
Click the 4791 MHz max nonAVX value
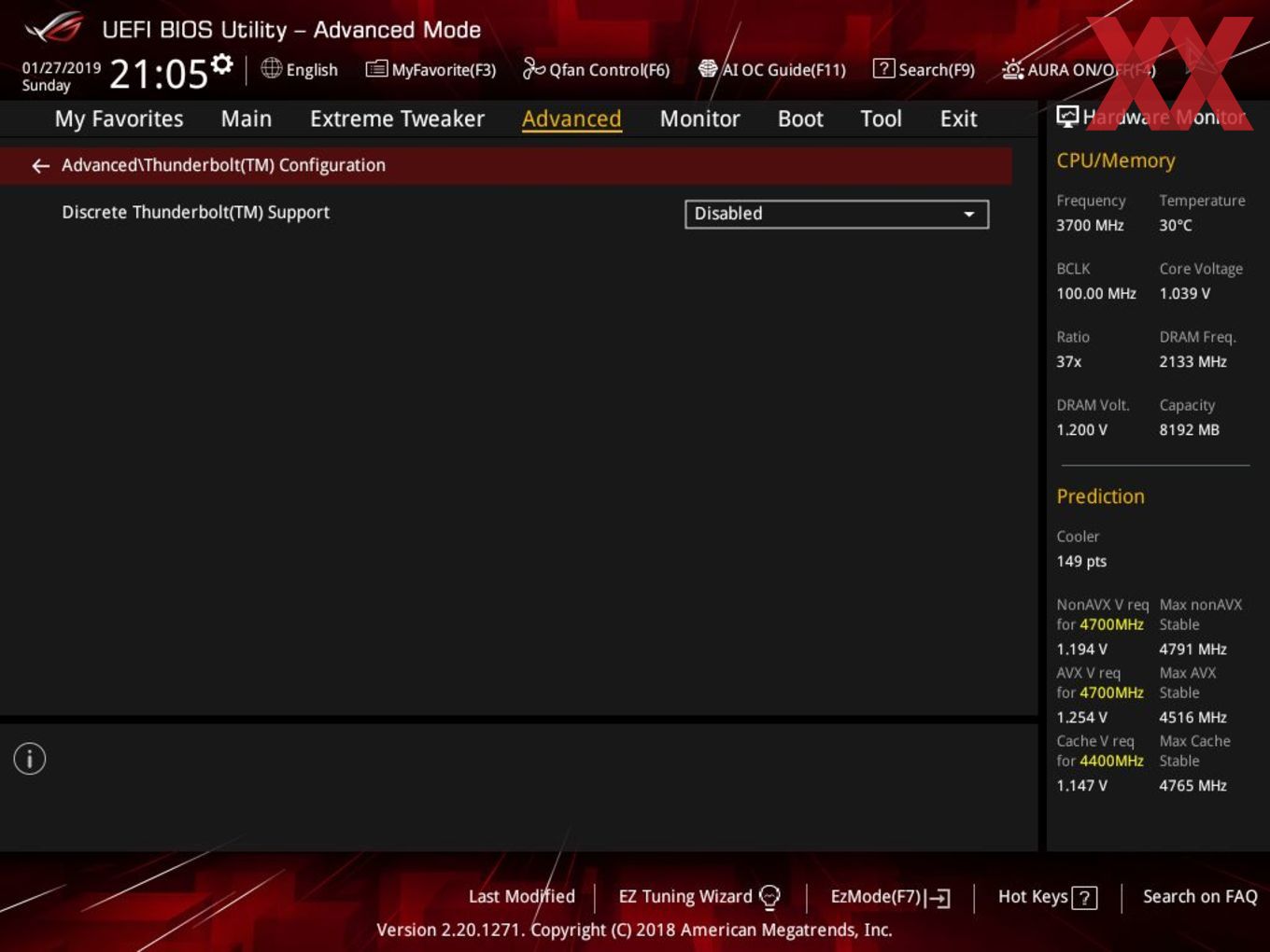pos(1192,649)
